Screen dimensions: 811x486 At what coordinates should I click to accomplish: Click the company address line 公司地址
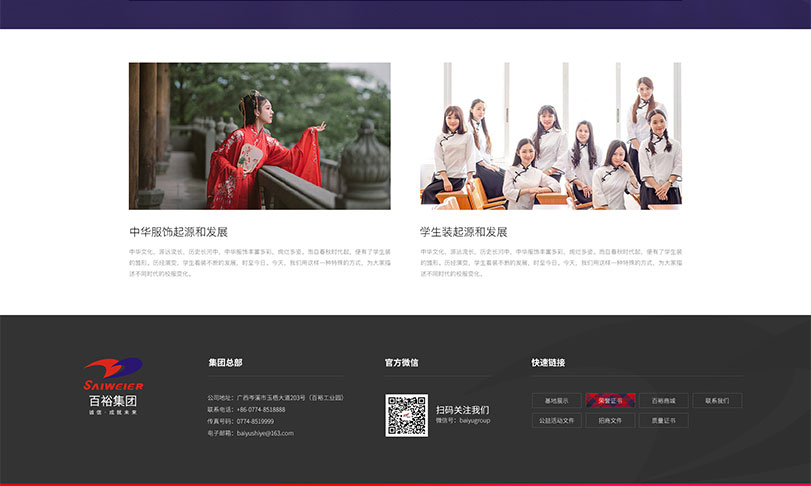click(x=276, y=398)
